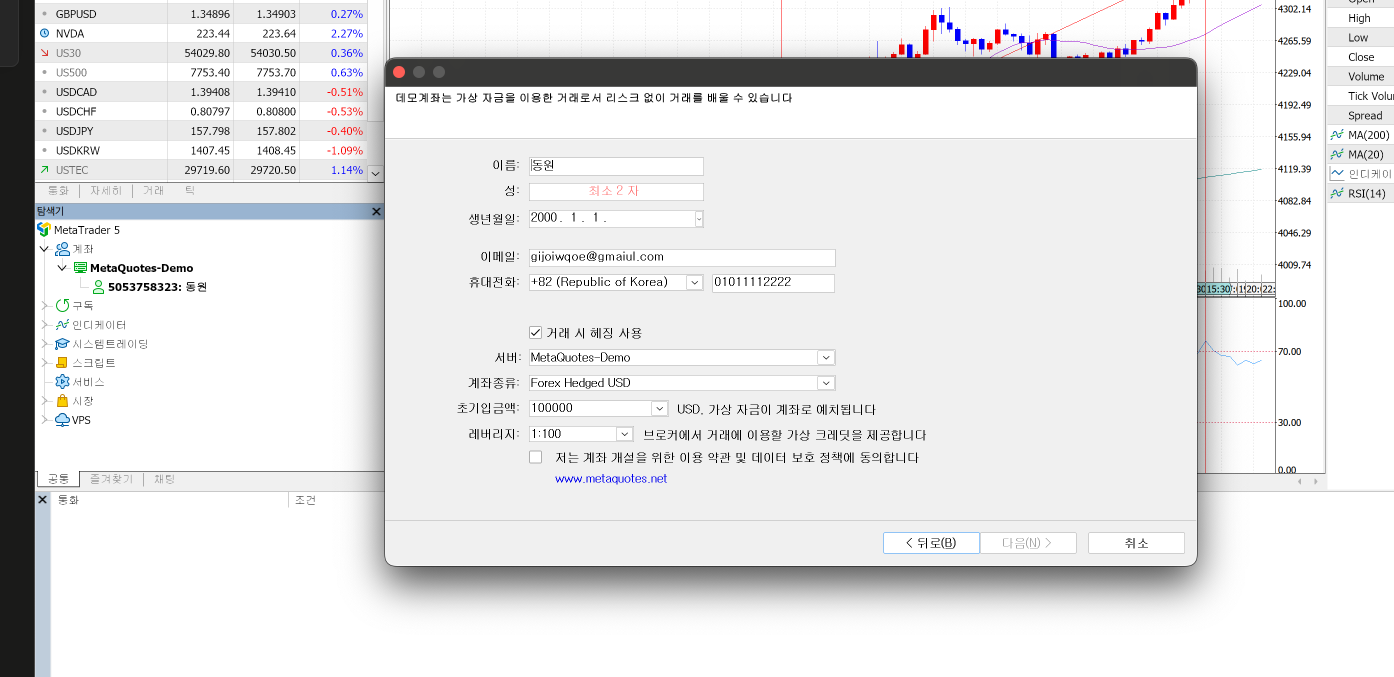Click the MA(20) indicator icon in data window
Viewport: 1394px width, 677px height.
[1337, 154]
